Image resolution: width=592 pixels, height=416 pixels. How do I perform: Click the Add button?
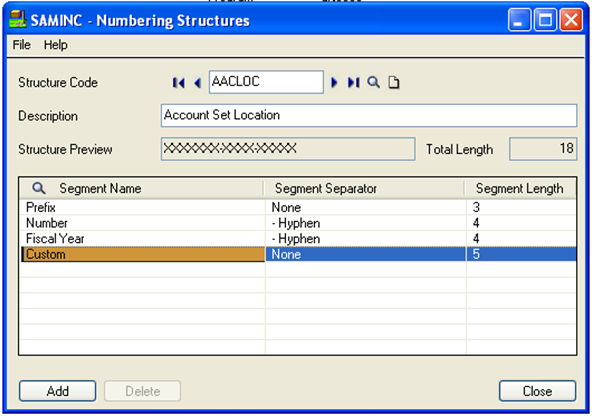[x=58, y=391]
